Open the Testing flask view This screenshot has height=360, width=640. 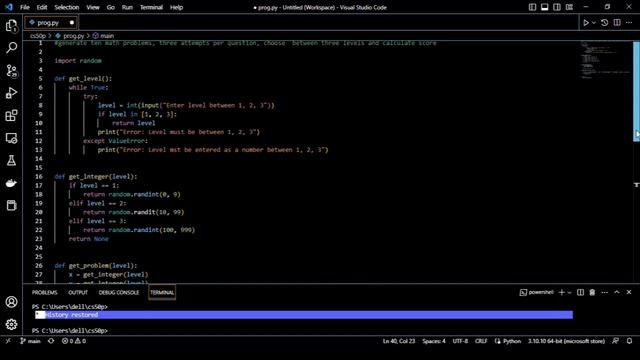point(11,160)
